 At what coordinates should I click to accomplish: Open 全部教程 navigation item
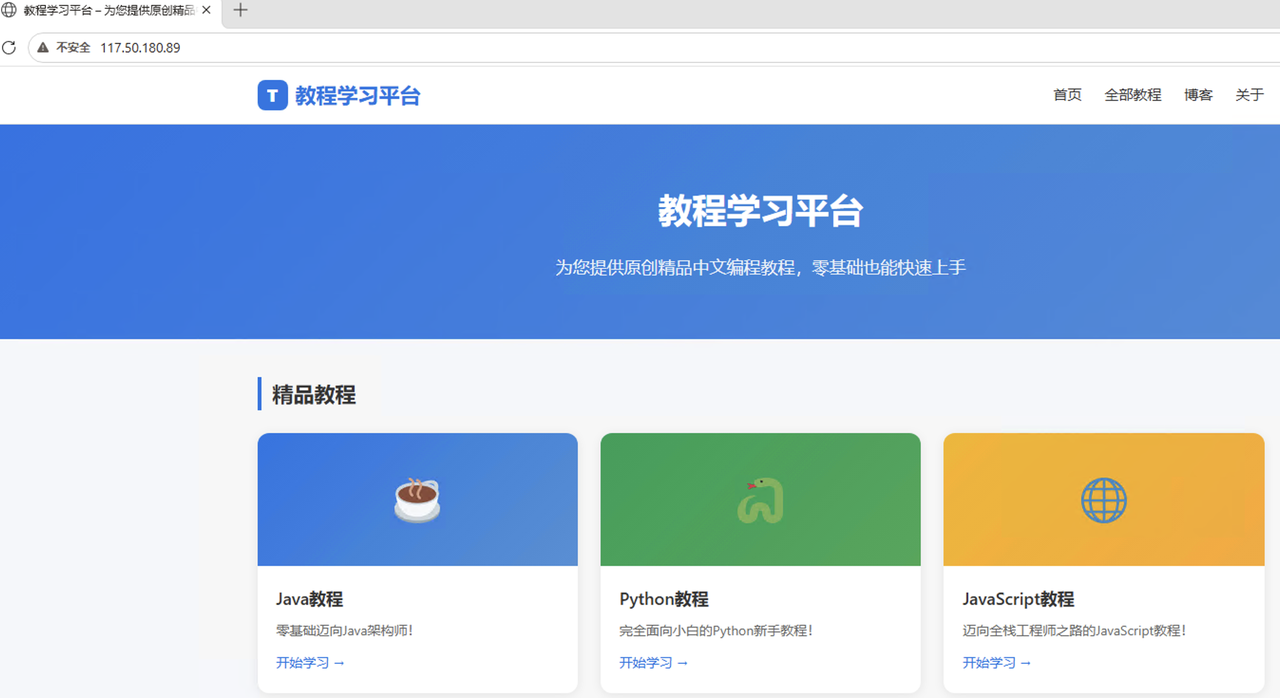click(x=1133, y=95)
